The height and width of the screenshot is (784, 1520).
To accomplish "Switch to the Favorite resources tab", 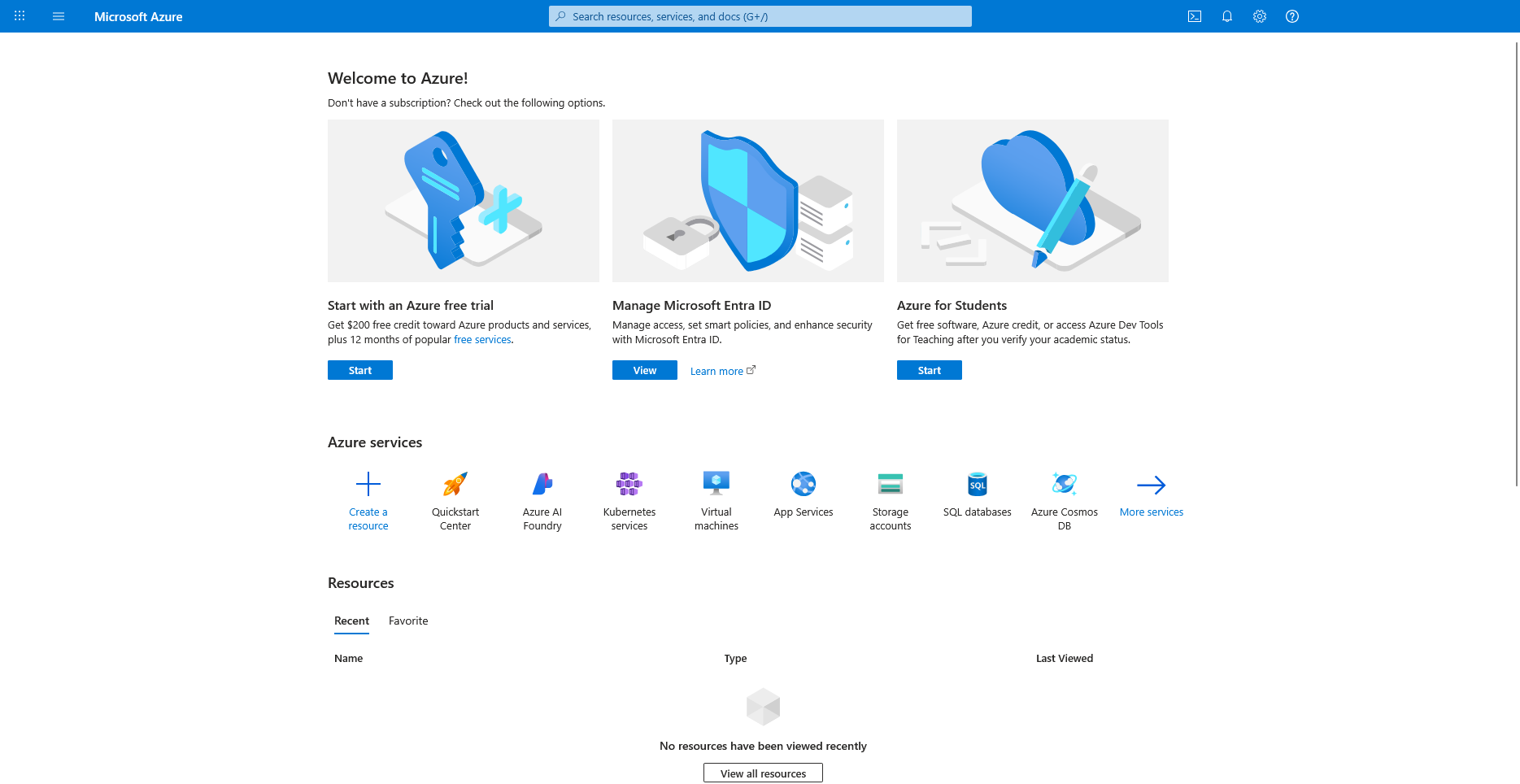I will point(408,621).
